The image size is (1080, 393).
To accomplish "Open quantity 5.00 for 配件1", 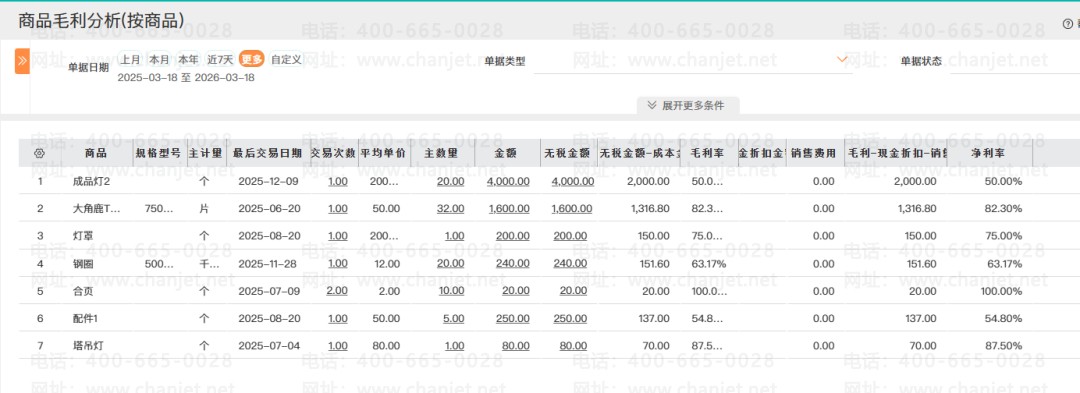I will (x=453, y=319).
